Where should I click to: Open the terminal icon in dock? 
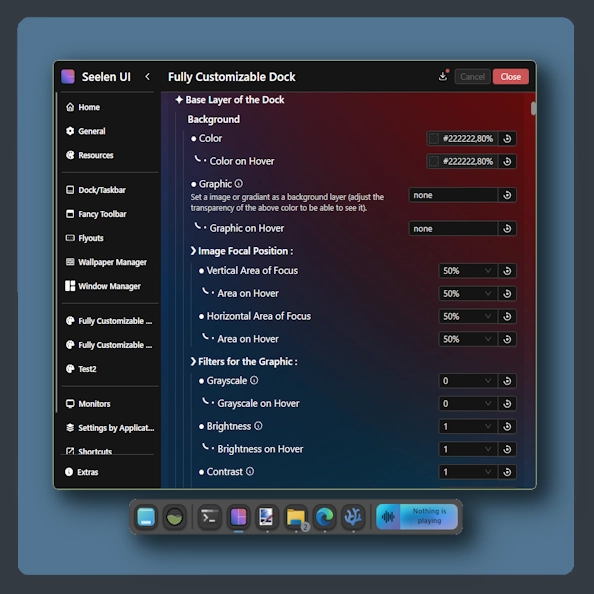209,517
